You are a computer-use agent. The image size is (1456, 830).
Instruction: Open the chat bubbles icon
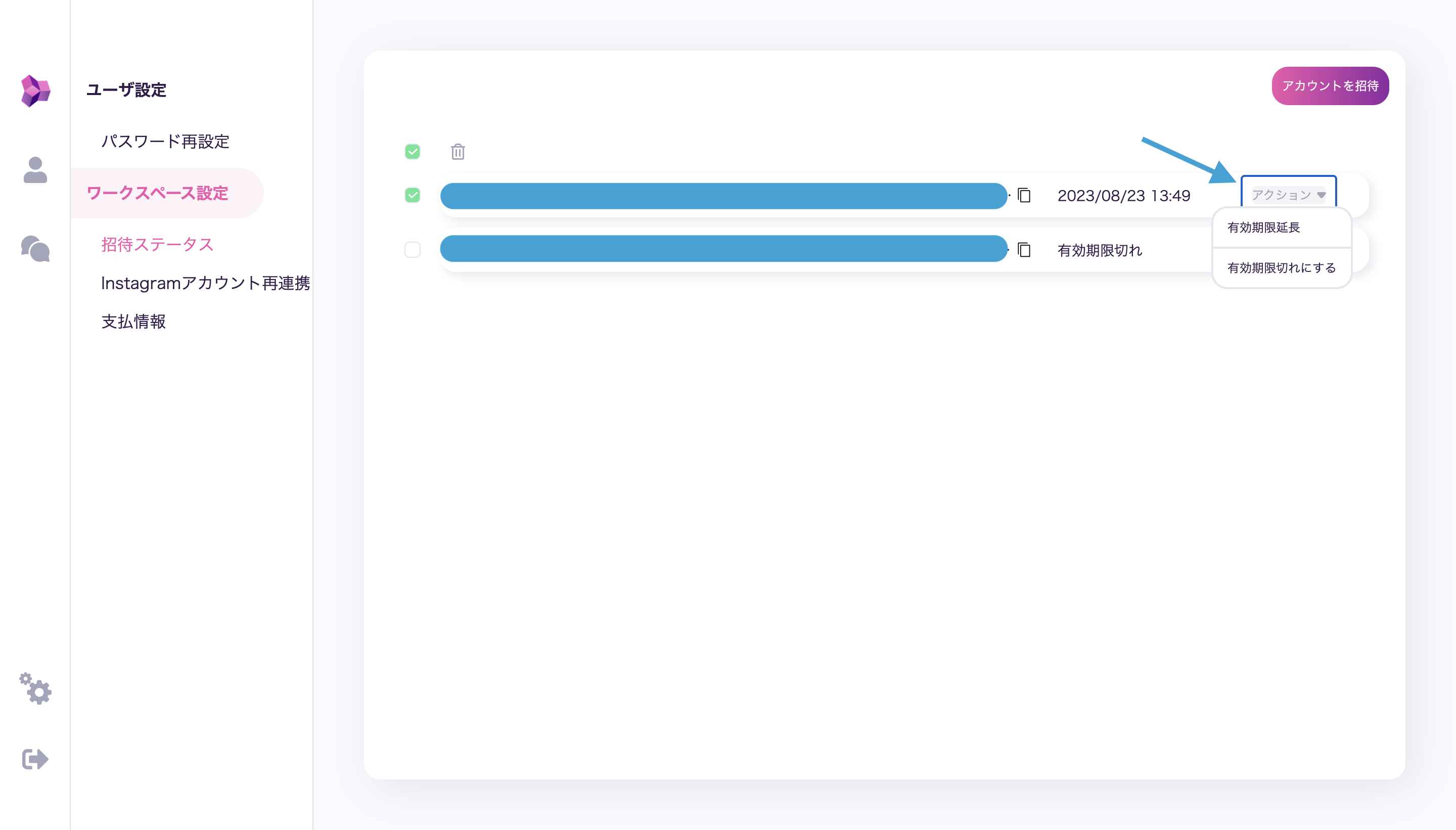click(35, 249)
